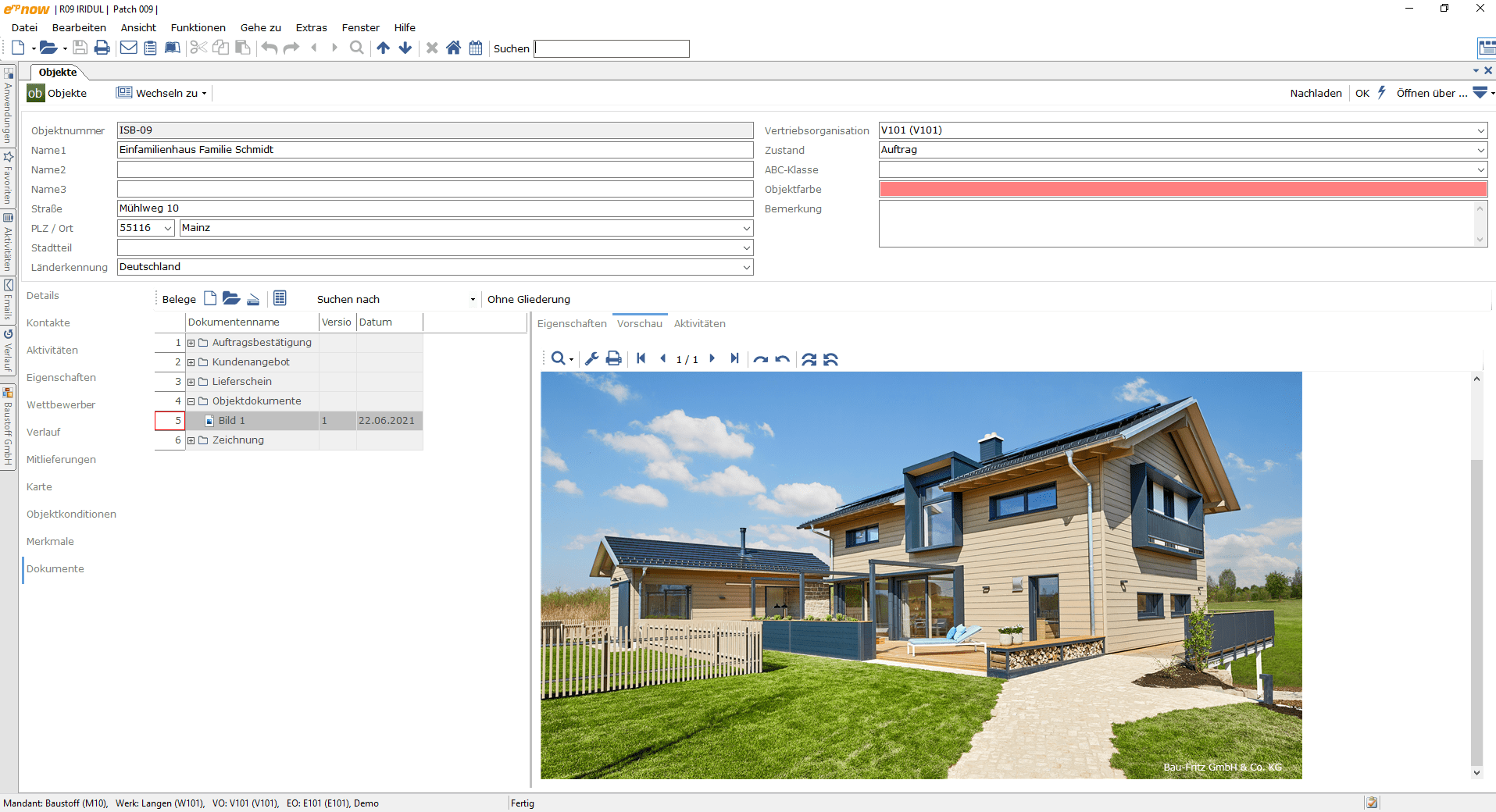Print the preview using printer icon

[x=614, y=358]
